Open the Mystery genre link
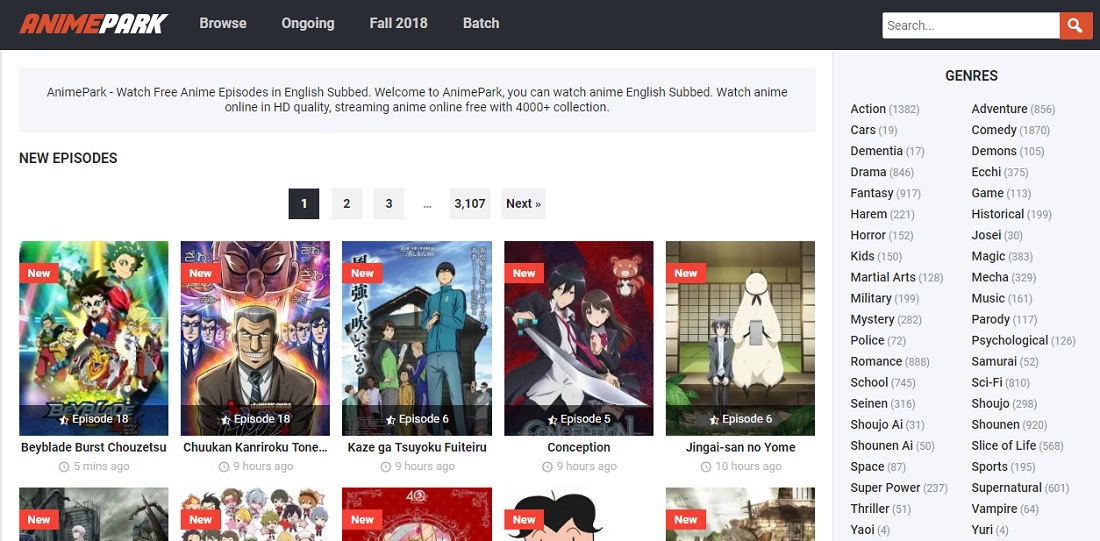Viewport: 1100px width, 541px height. click(x=872, y=319)
